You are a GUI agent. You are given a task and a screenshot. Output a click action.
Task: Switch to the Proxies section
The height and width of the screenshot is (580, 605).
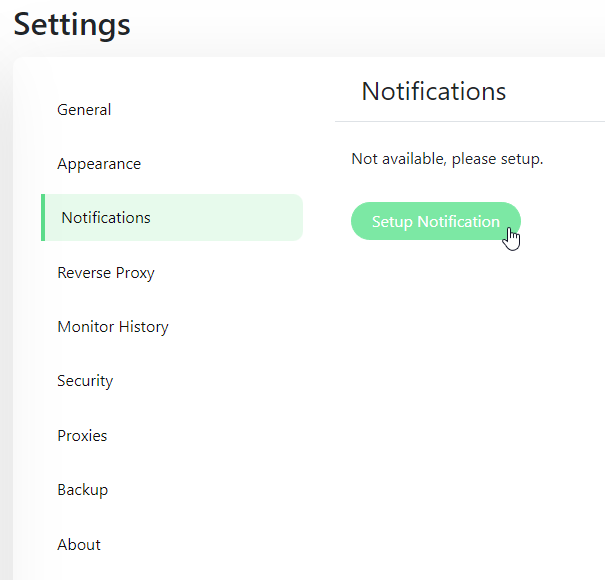(82, 436)
